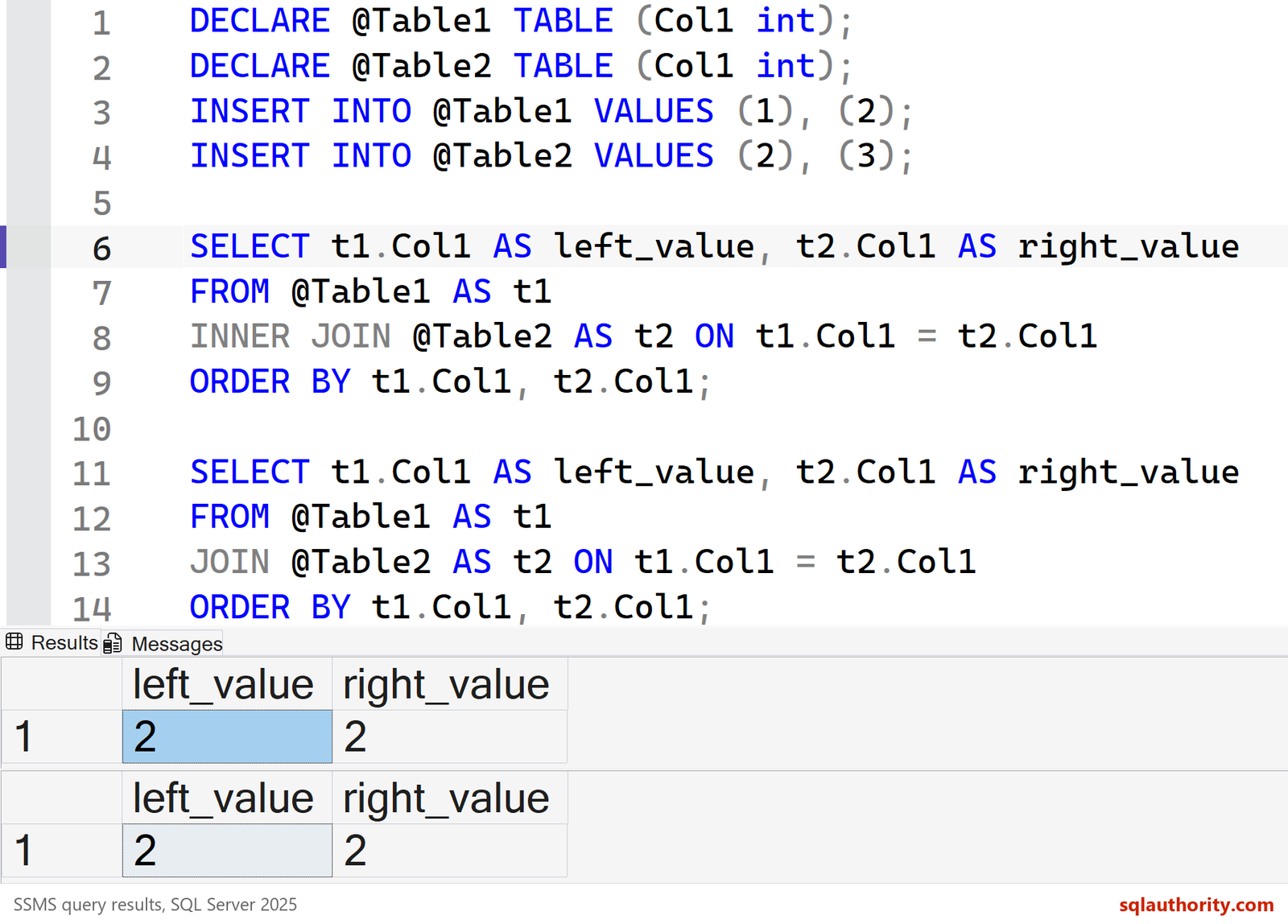
Task: Select first result set left_value cell 2
Action: pos(227,736)
